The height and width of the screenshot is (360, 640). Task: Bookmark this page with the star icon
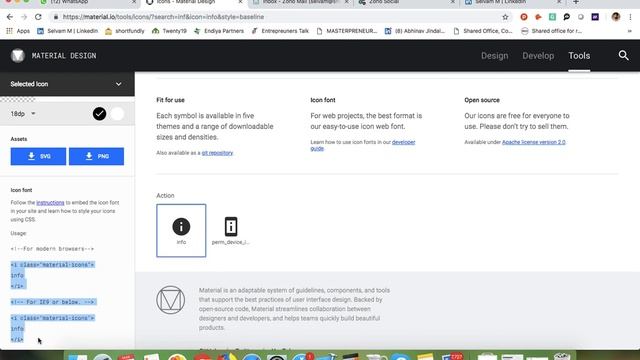505,17
